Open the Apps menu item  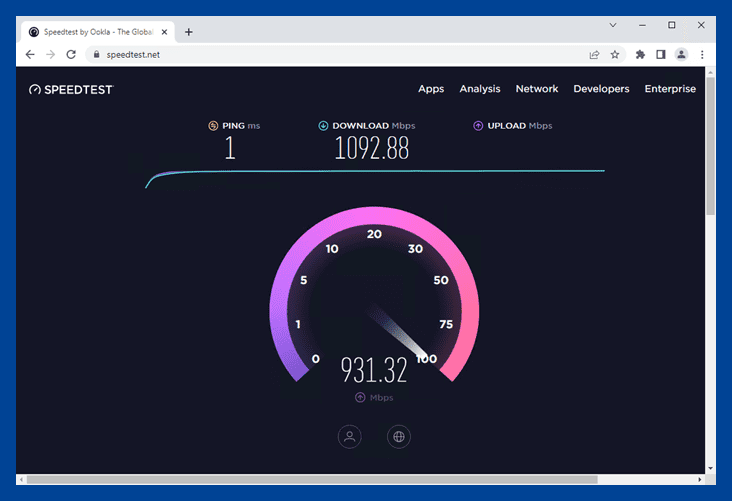pos(431,89)
